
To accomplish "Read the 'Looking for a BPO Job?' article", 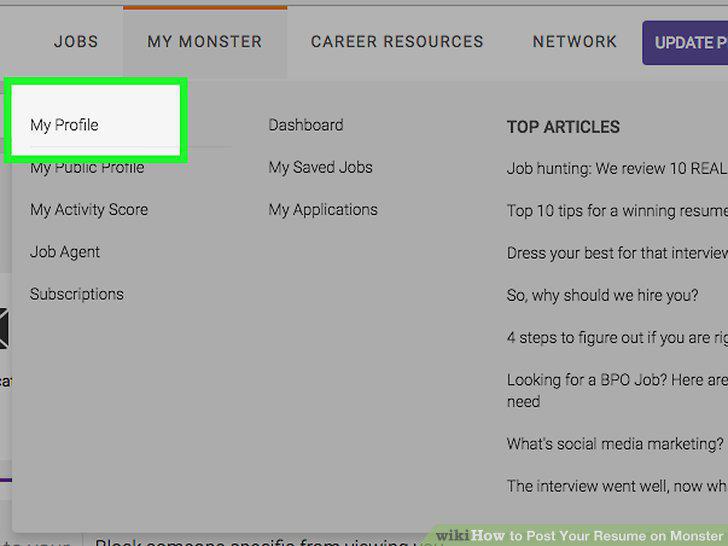I will (x=617, y=390).
